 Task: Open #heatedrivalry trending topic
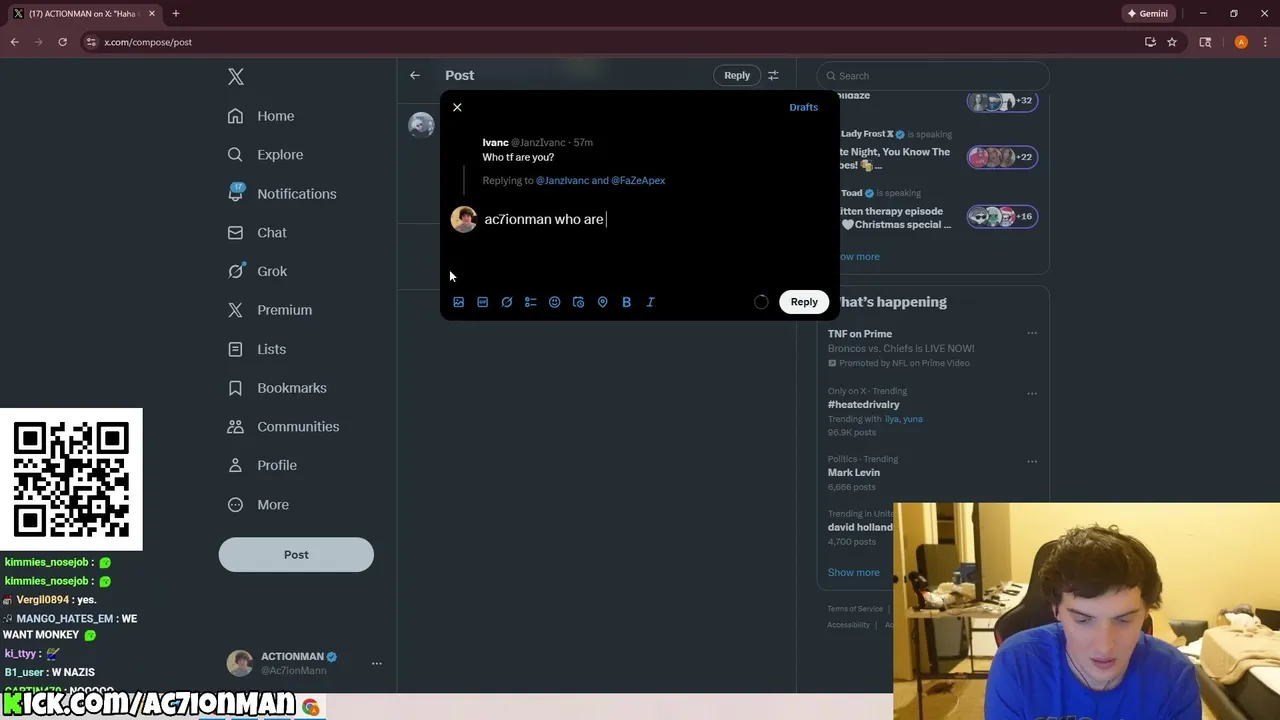[864, 405]
